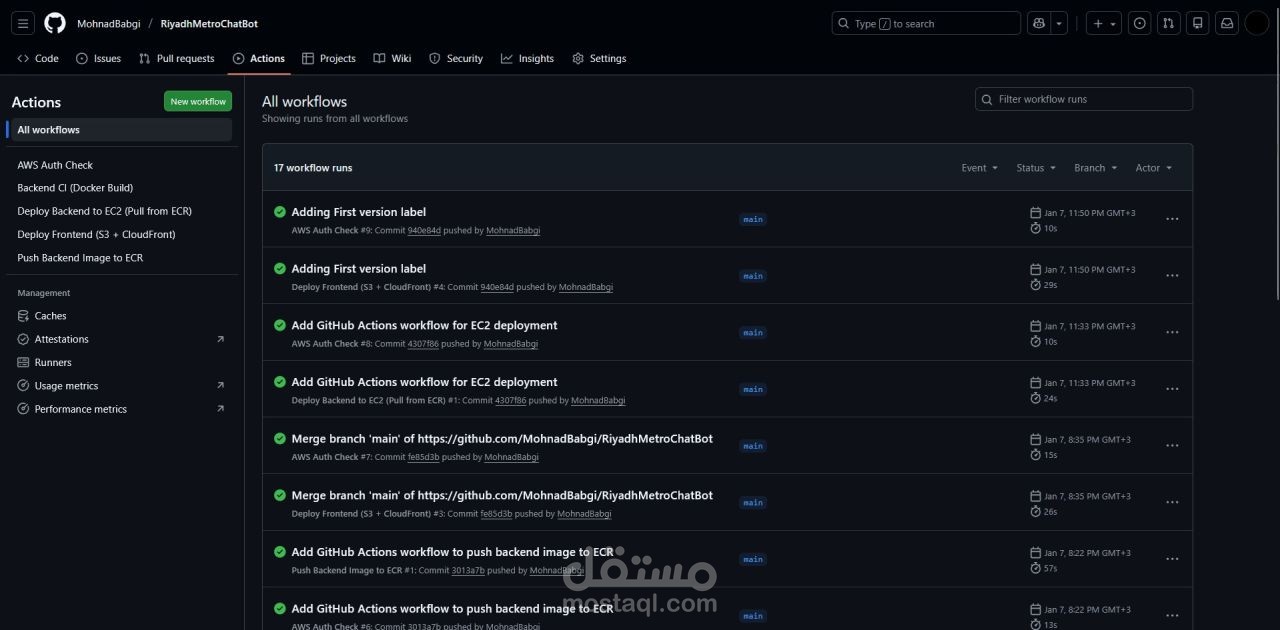This screenshot has width=1280, height=630.
Task: Switch to the Issues tab
Action: coord(98,59)
